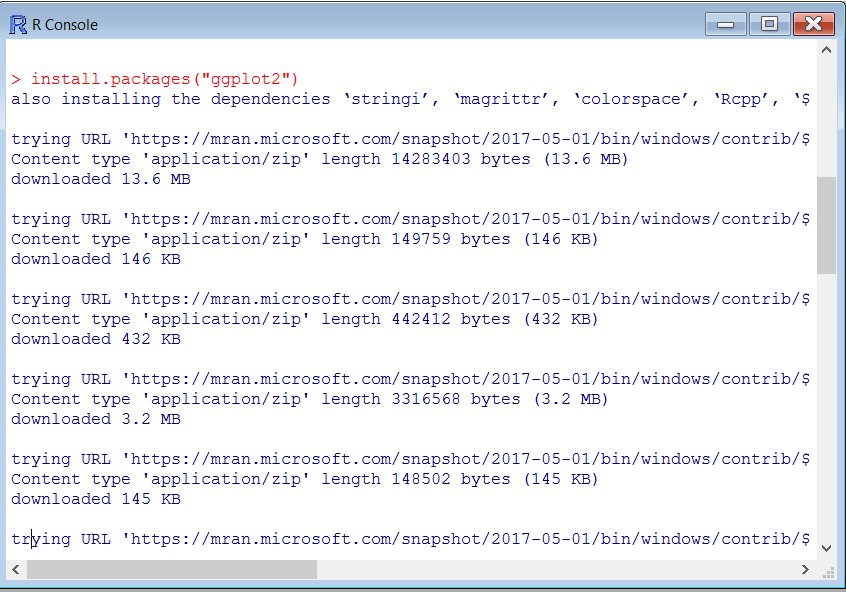Click the 'downloaded 3.2 MB' line
This screenshot has height=592, width=846.
[95, 419]
